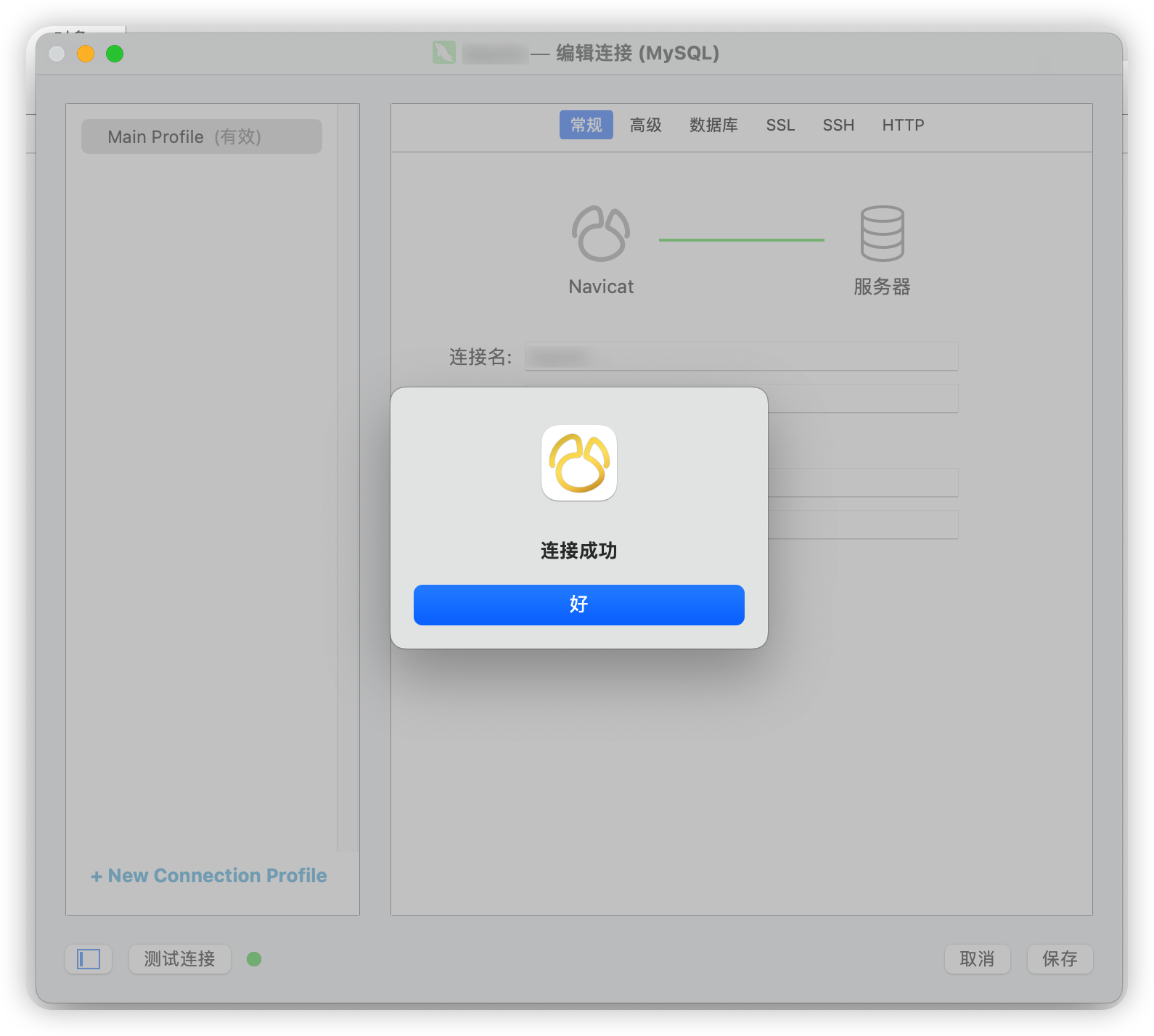
Task: Confirm the 连接成功 dialog with 好
Action: 578,604
